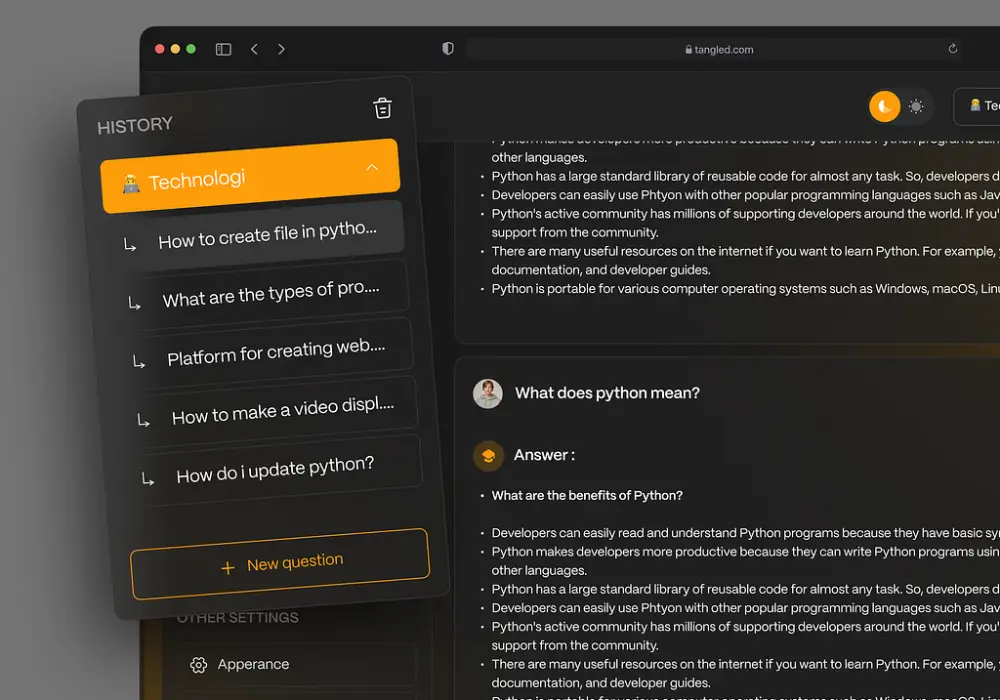Click the trash icon in History panel
The image size is (1000, 700).
tap(382, 108)
